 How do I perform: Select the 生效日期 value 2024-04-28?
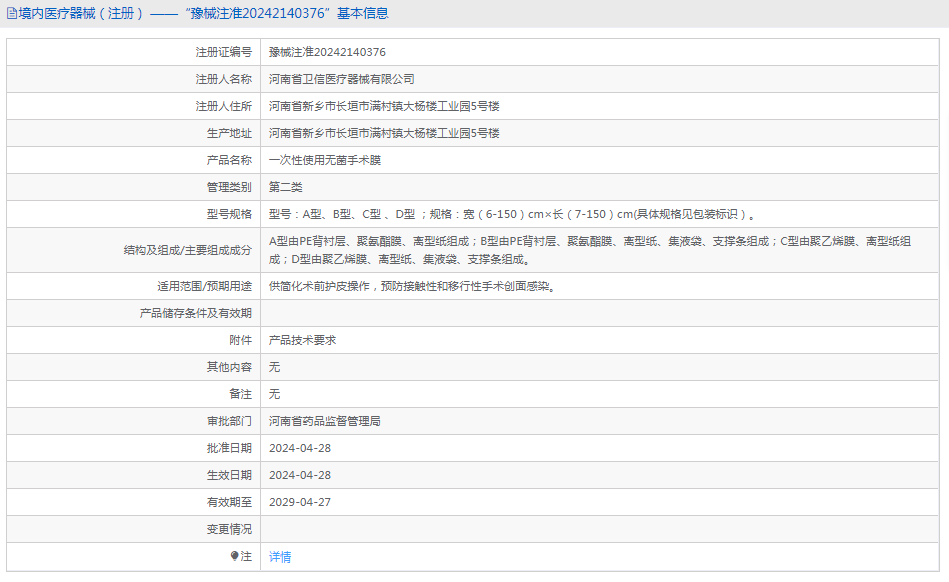click(x=300, y=476)
